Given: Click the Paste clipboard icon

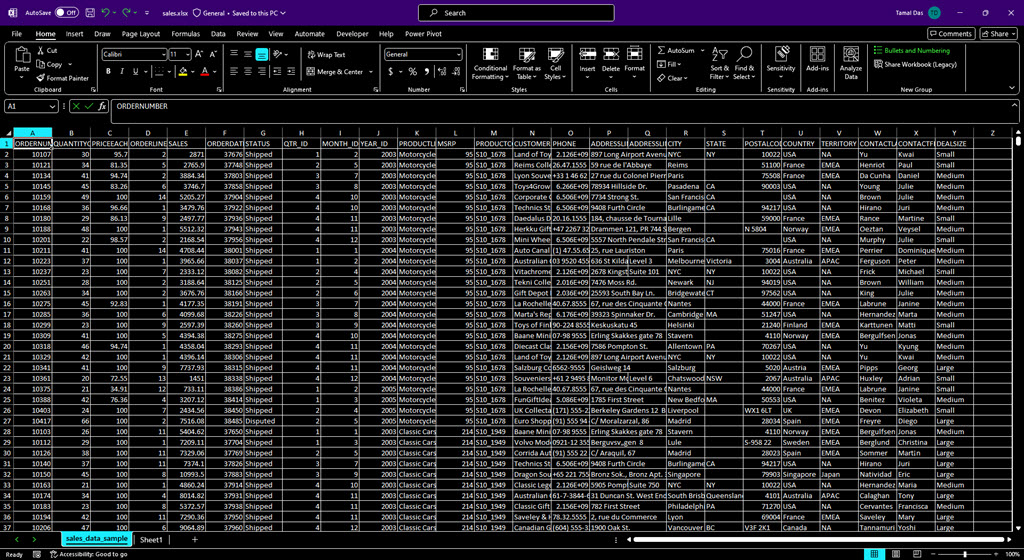Looking at the screenshot, I should pos(22,56).
